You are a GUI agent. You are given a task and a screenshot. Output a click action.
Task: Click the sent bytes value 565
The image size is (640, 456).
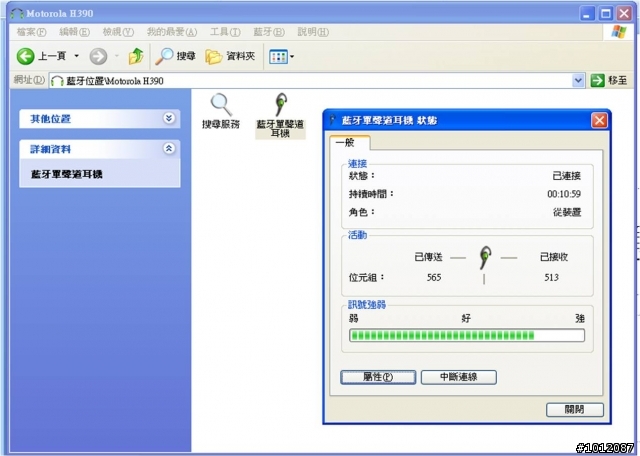(434, 278)
